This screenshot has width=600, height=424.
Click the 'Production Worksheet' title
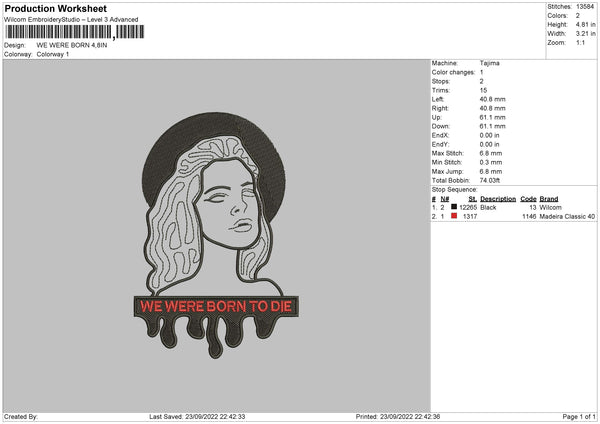pos(55,8)
